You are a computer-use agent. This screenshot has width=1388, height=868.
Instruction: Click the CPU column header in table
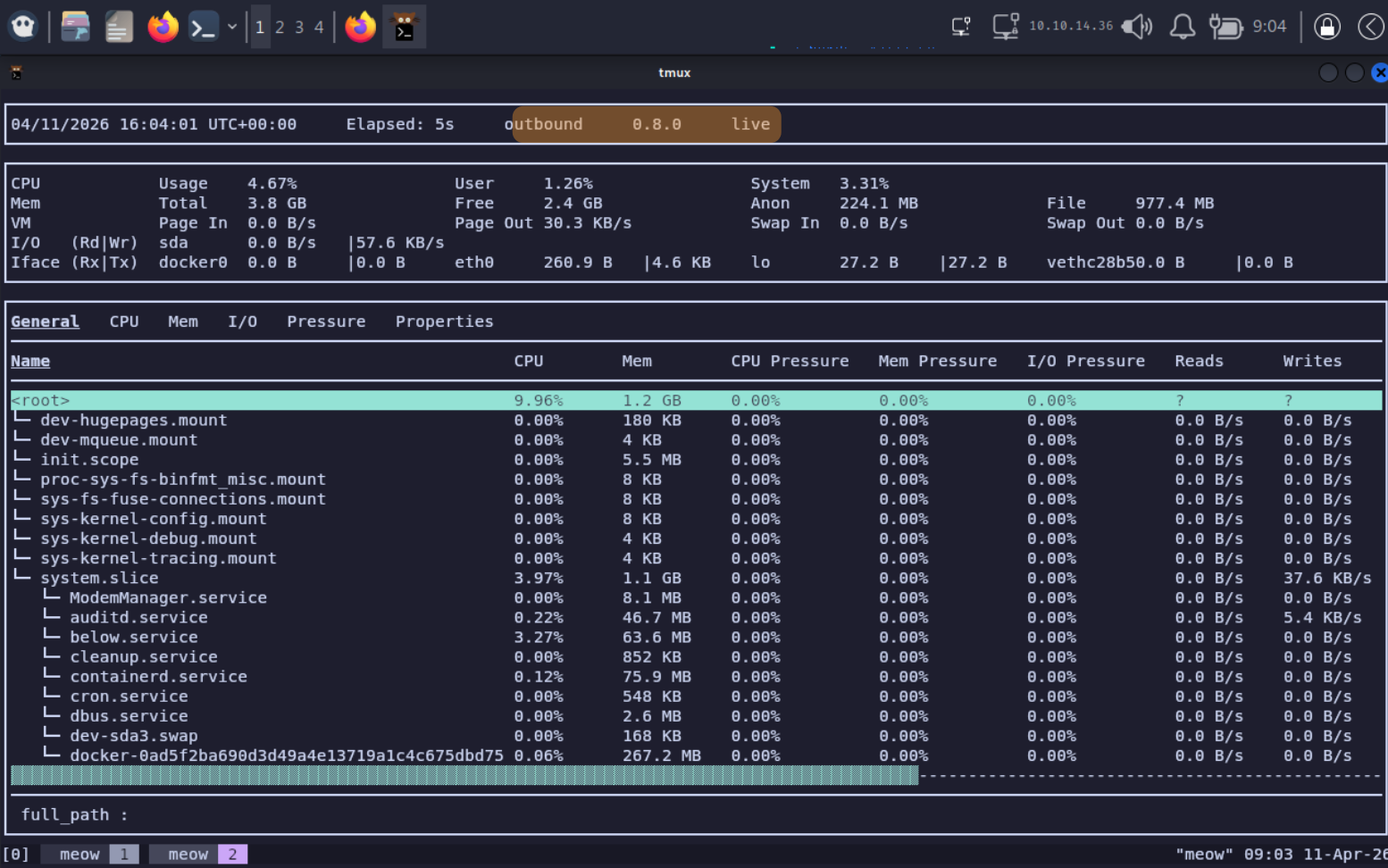[529, 361]
